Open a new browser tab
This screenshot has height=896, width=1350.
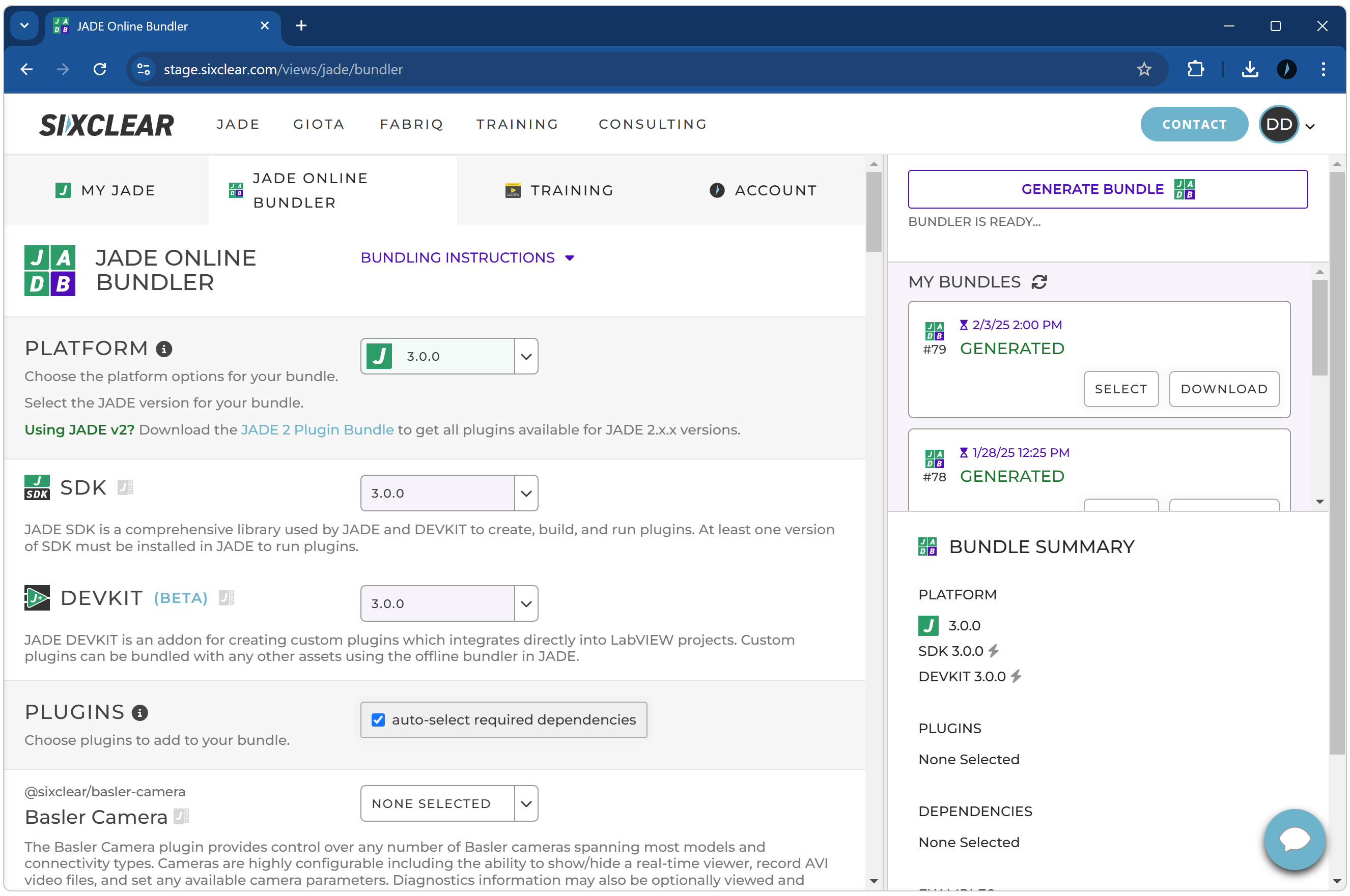(x=301, y=26)
